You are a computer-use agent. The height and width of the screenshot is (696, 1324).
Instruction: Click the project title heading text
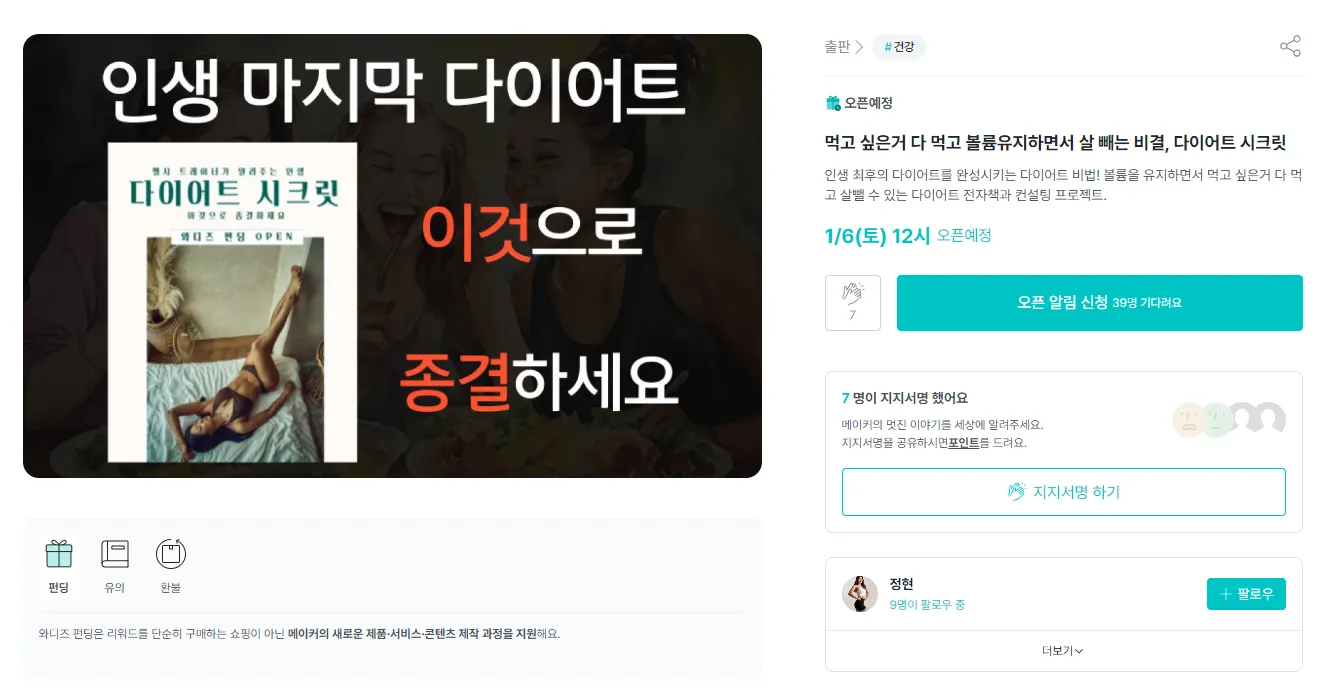click(1055, 142)
